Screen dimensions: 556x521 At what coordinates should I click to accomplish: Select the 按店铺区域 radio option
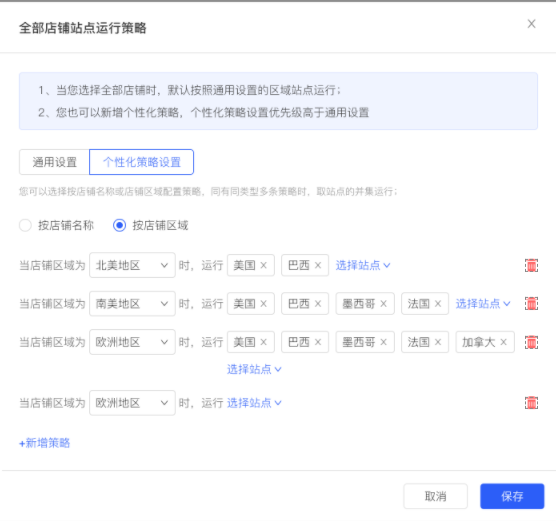pyautogui.click(x=119, y=225)
